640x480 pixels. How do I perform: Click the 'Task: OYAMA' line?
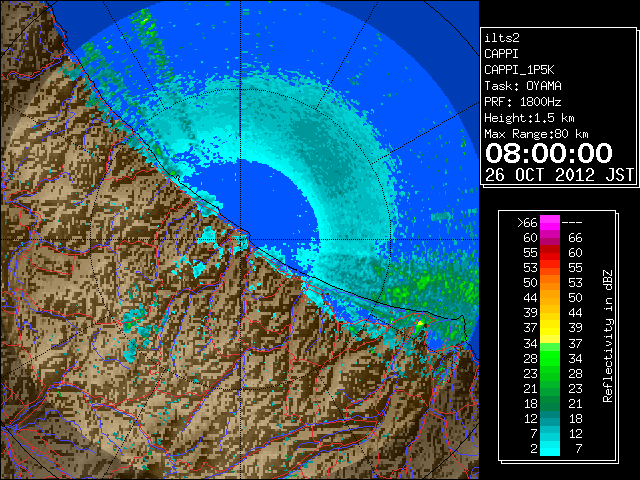click(x=523, y=86)
